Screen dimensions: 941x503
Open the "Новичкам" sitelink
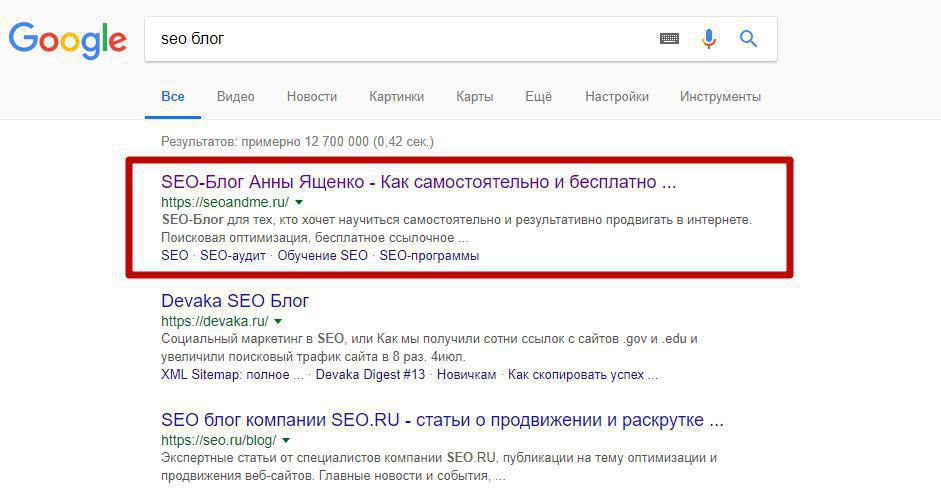[x=466, y=375]
